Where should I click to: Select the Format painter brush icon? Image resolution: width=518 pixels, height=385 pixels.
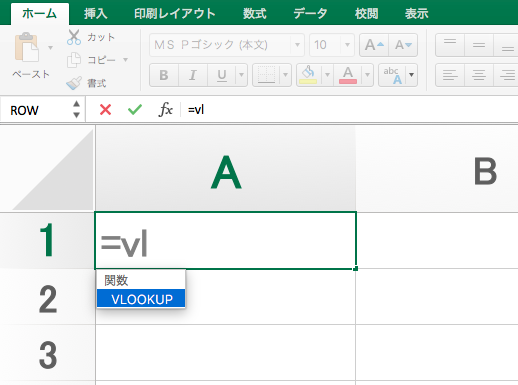pyautogui.click(x=74, y=83)
